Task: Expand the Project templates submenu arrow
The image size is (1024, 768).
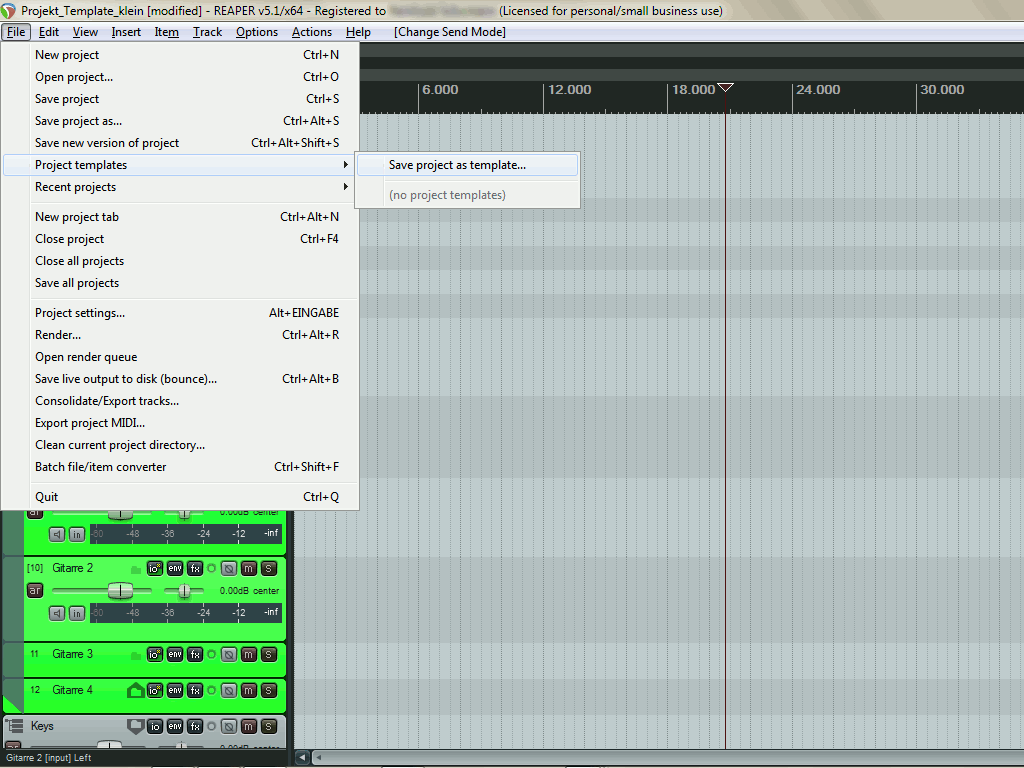Action: point(345,165)
